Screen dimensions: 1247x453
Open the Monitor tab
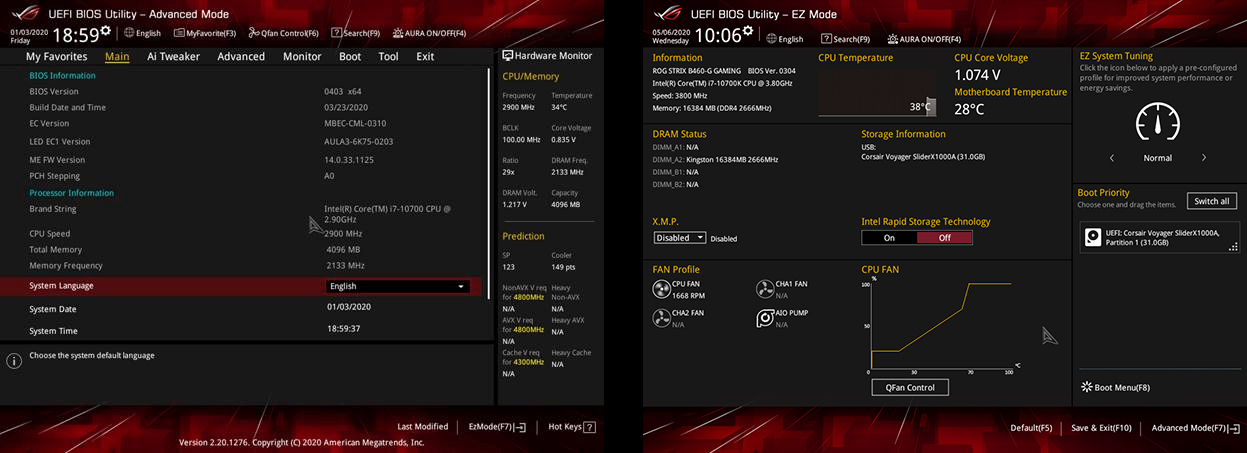(x=302, y=57)
